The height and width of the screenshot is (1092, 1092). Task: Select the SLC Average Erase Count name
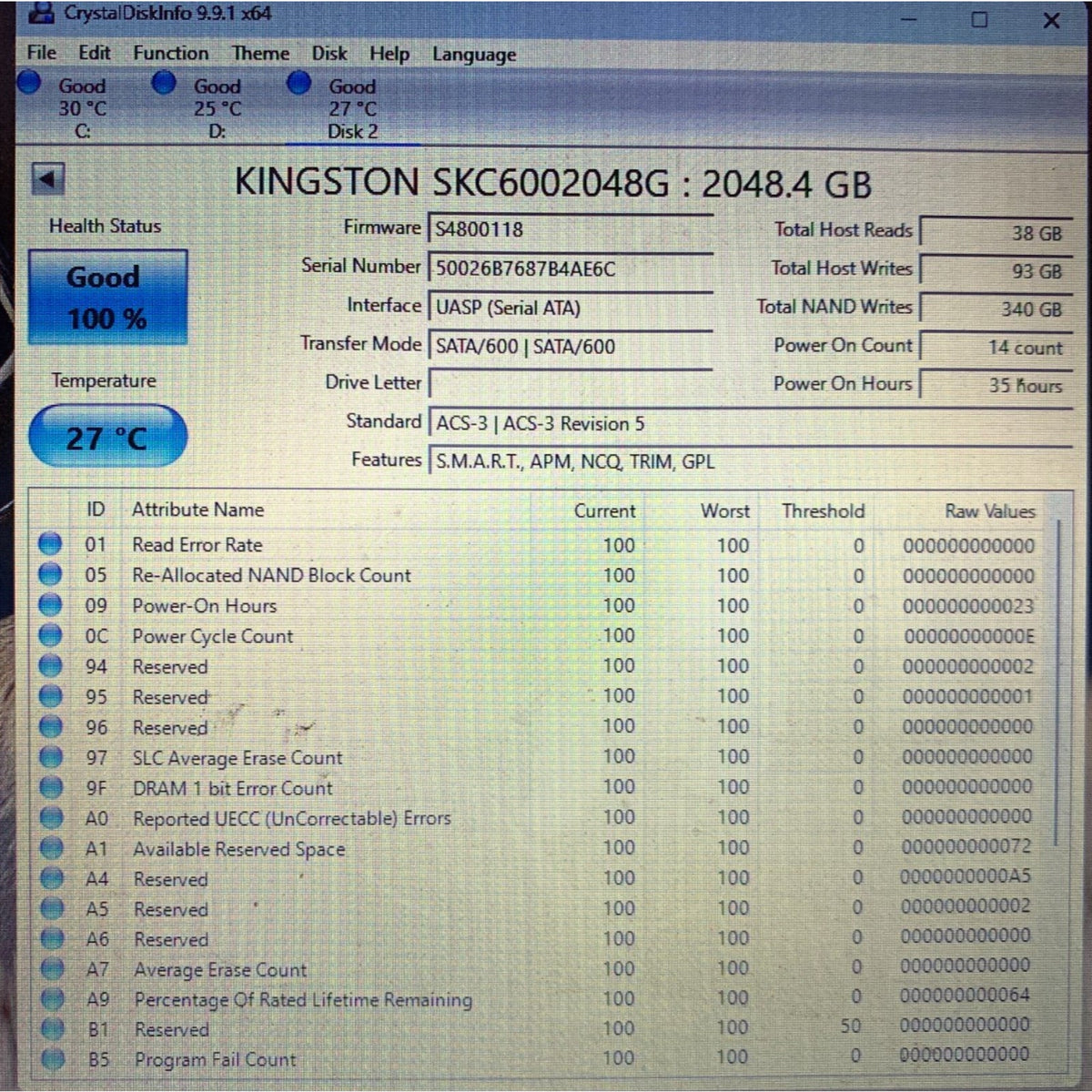pos(238,758)
